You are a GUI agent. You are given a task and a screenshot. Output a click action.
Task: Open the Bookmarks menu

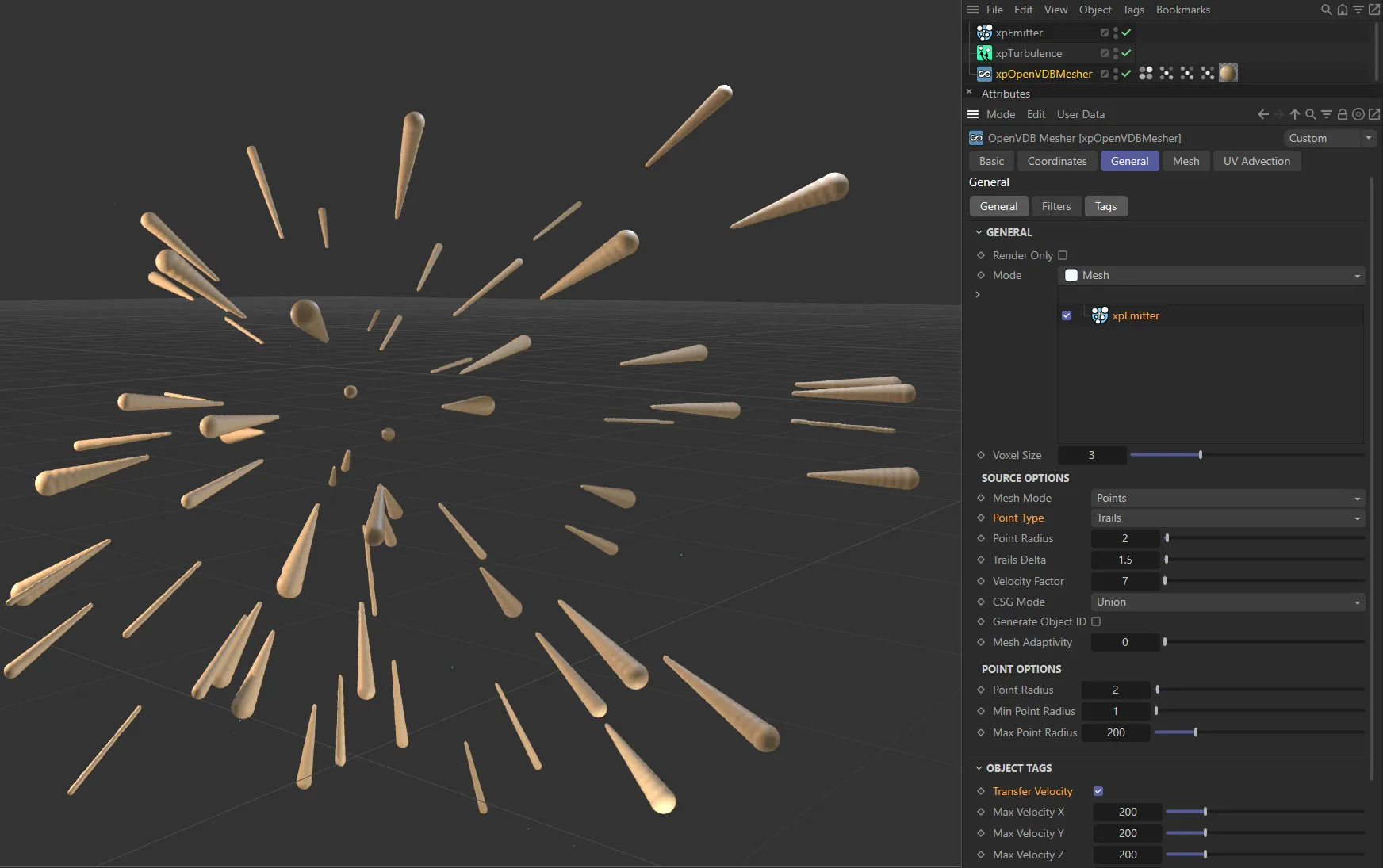click(1182, 10)
